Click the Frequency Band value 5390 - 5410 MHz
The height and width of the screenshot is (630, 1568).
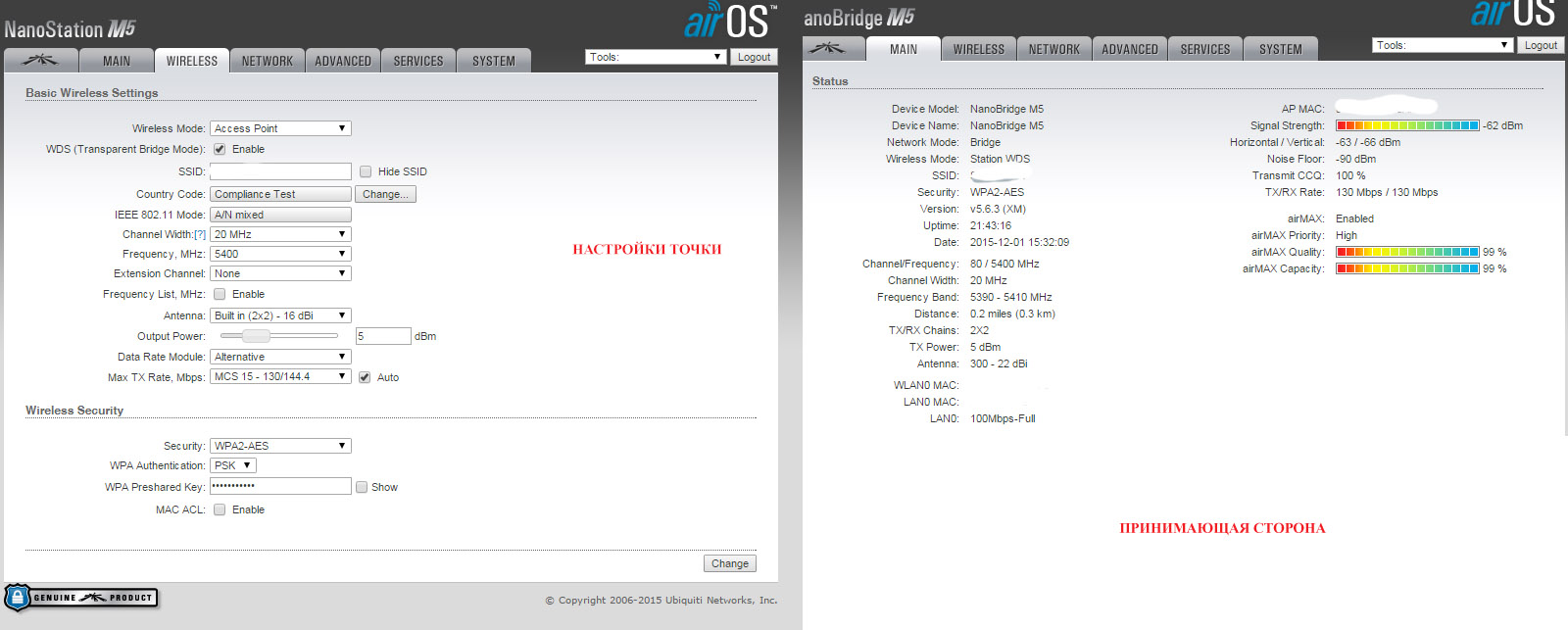coord(1010,297)
